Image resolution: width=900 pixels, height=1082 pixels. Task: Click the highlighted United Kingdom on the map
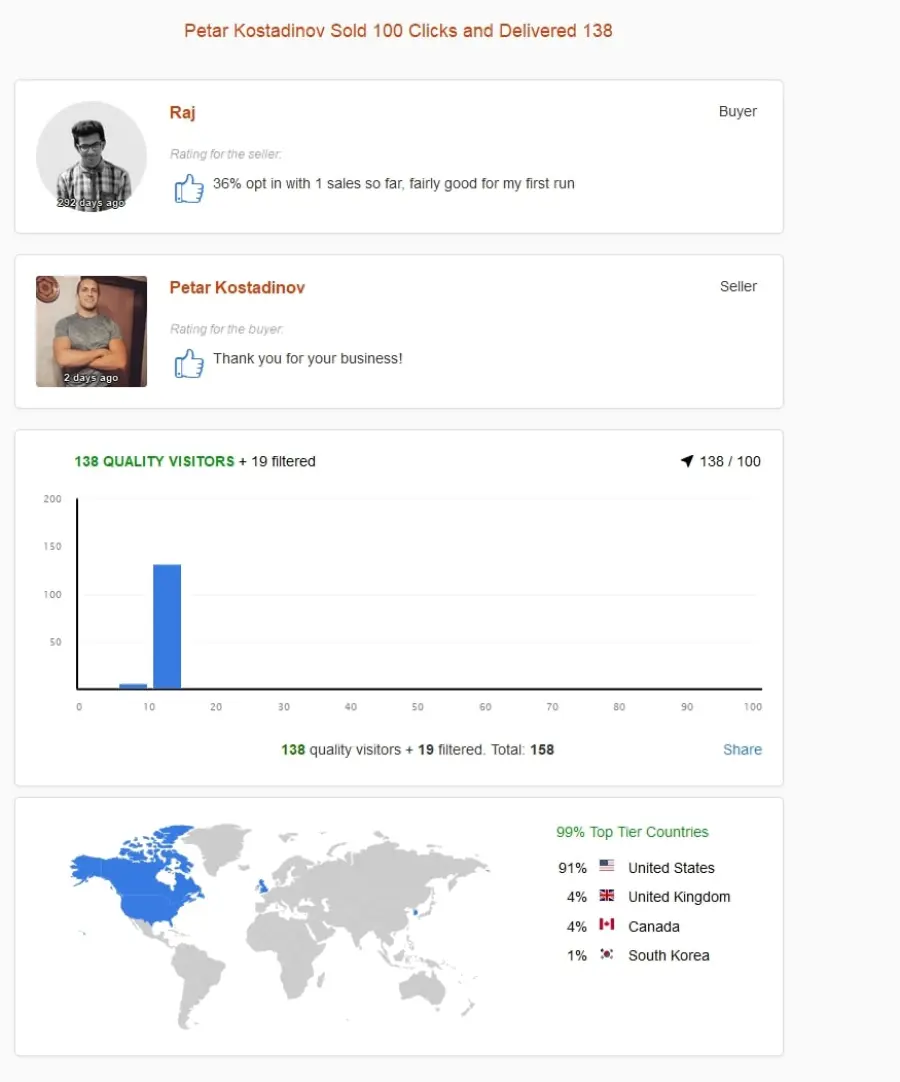(x=262, y=885)
